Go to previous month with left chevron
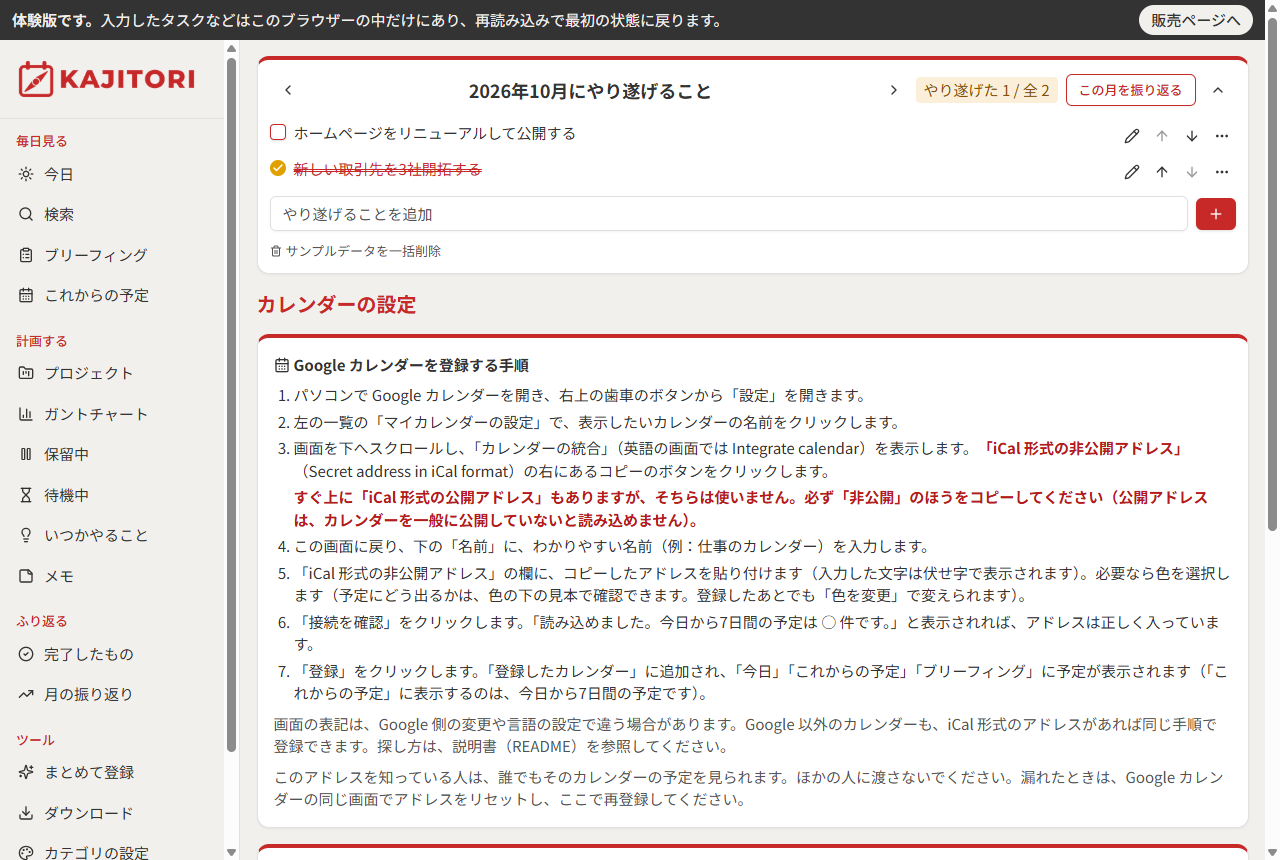The width and height of the screenshot is (1280, 860). (x=288, y=90)
